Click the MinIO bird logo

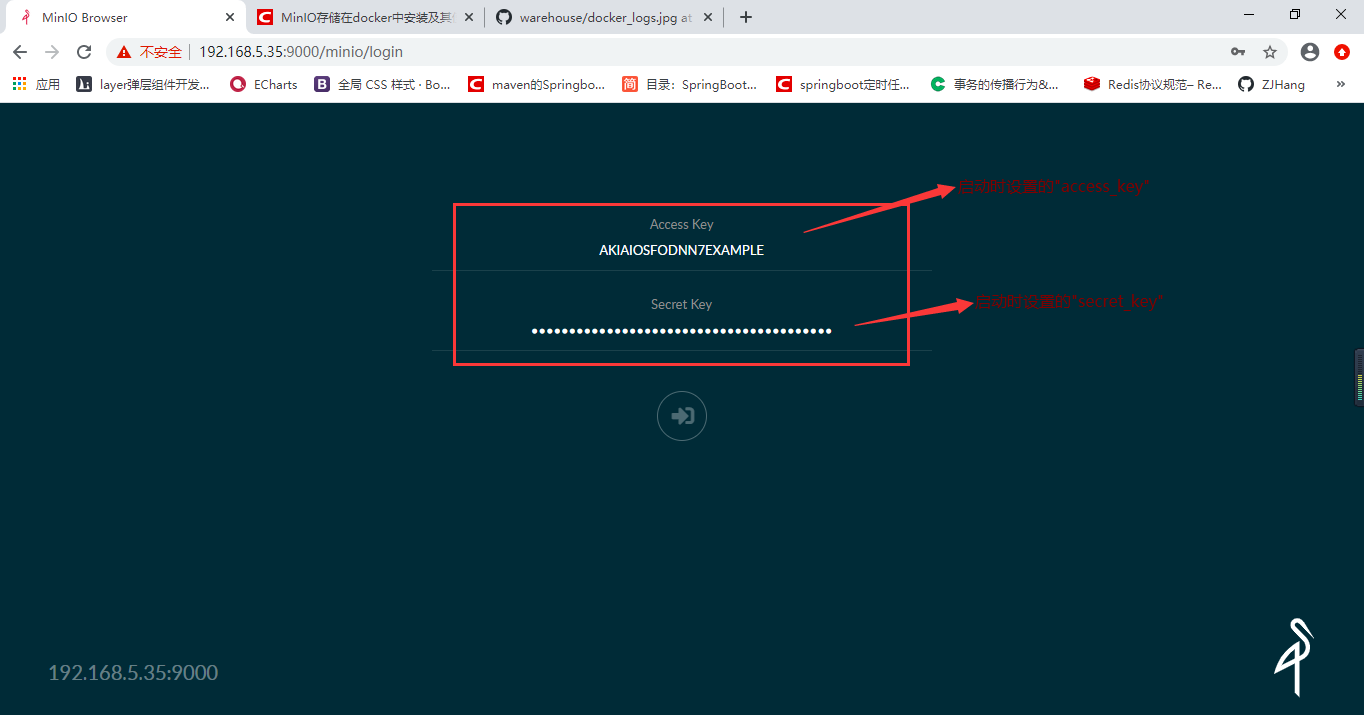coord(1293,655)
